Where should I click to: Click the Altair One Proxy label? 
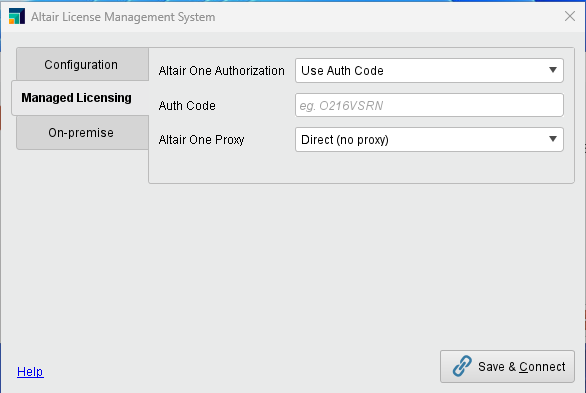[201, 140]
